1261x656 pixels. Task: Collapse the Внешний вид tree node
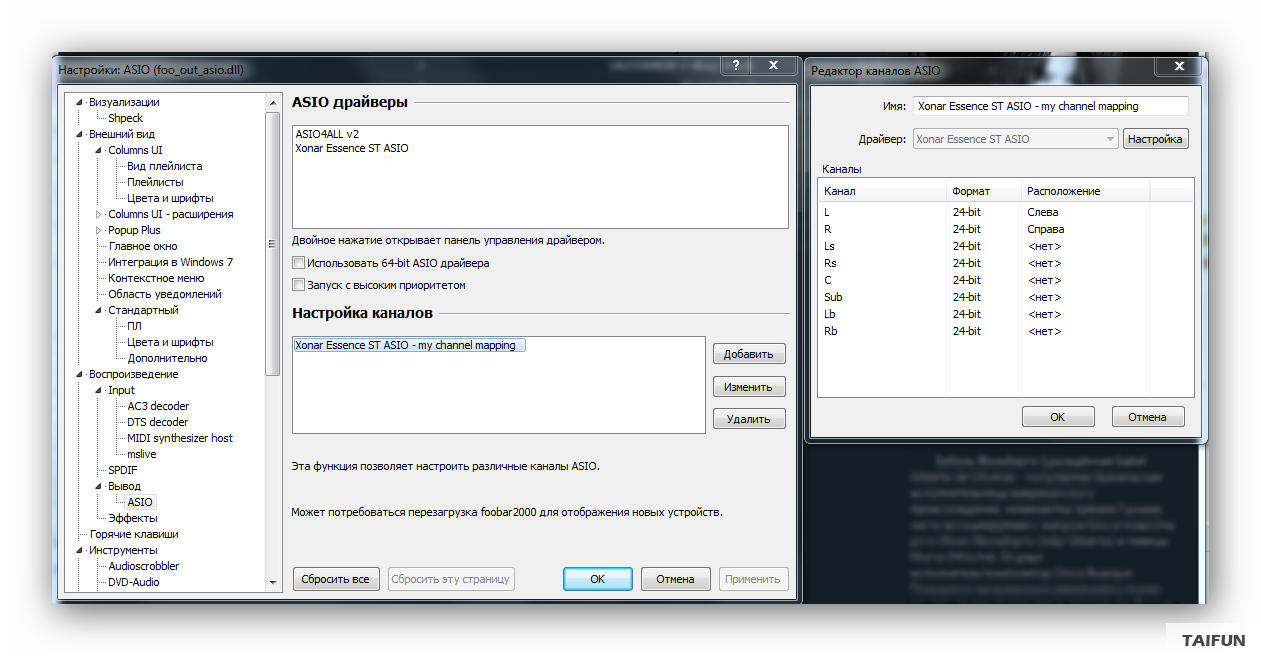coord(80,134)
